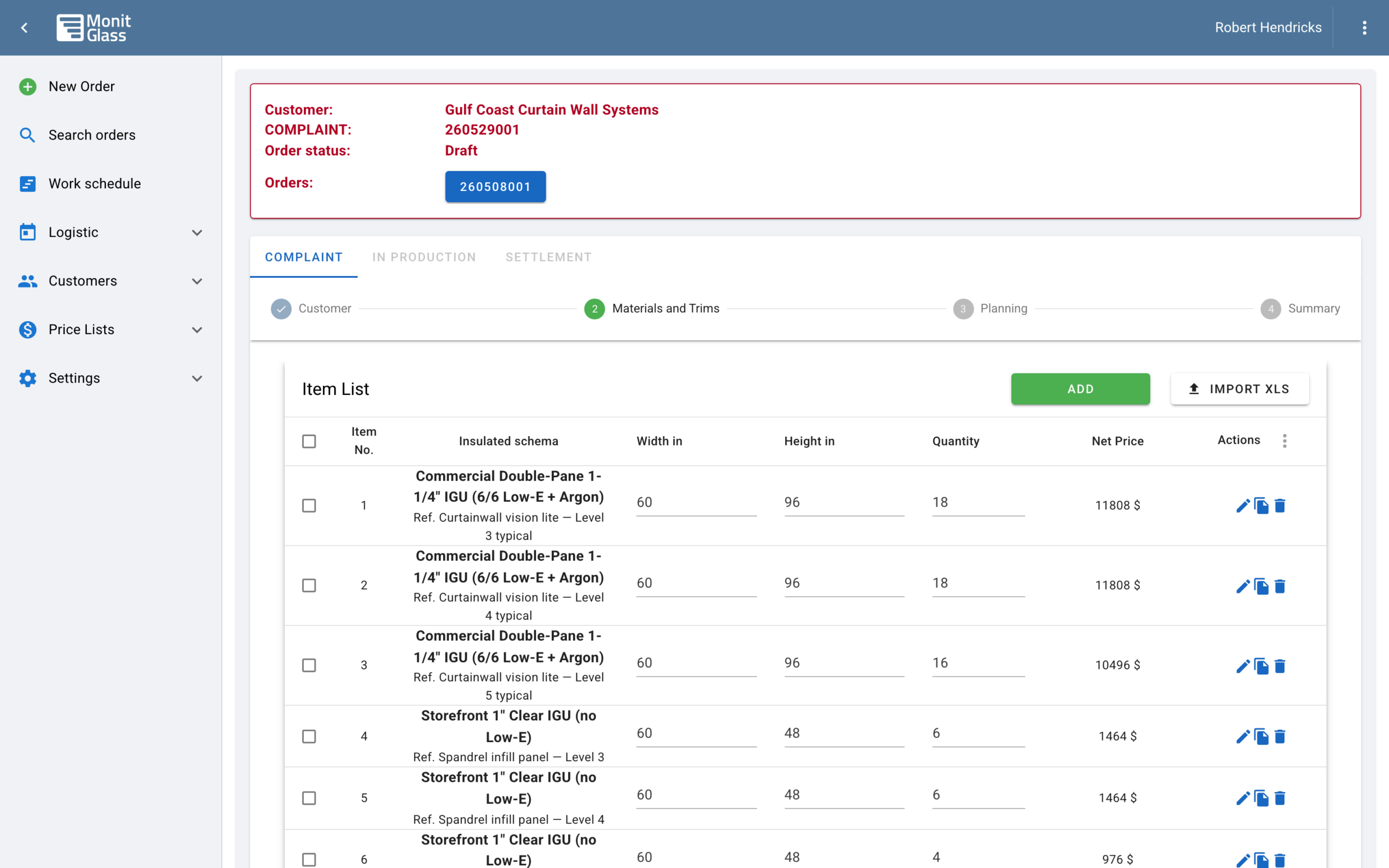Delete item 5 using trash icon
The image size is (1389, 868).
(x=1280, y=798)
